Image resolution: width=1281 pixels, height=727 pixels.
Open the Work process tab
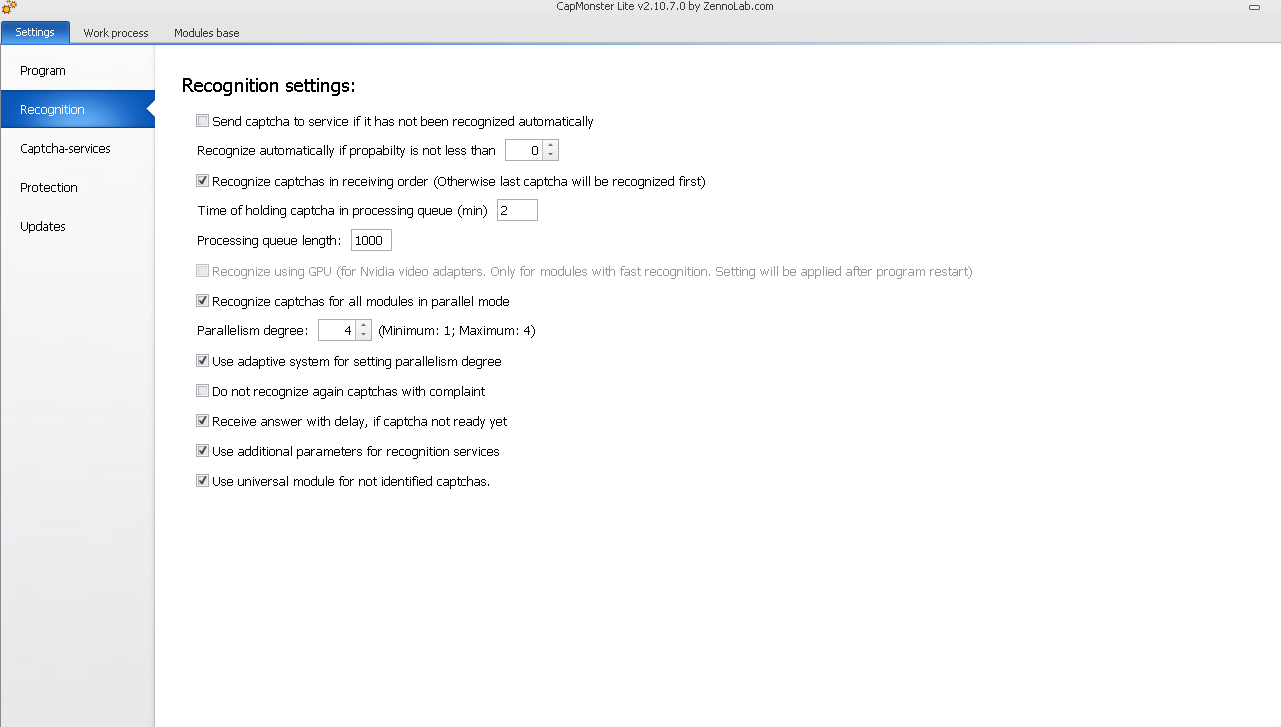tap(116, 33)
